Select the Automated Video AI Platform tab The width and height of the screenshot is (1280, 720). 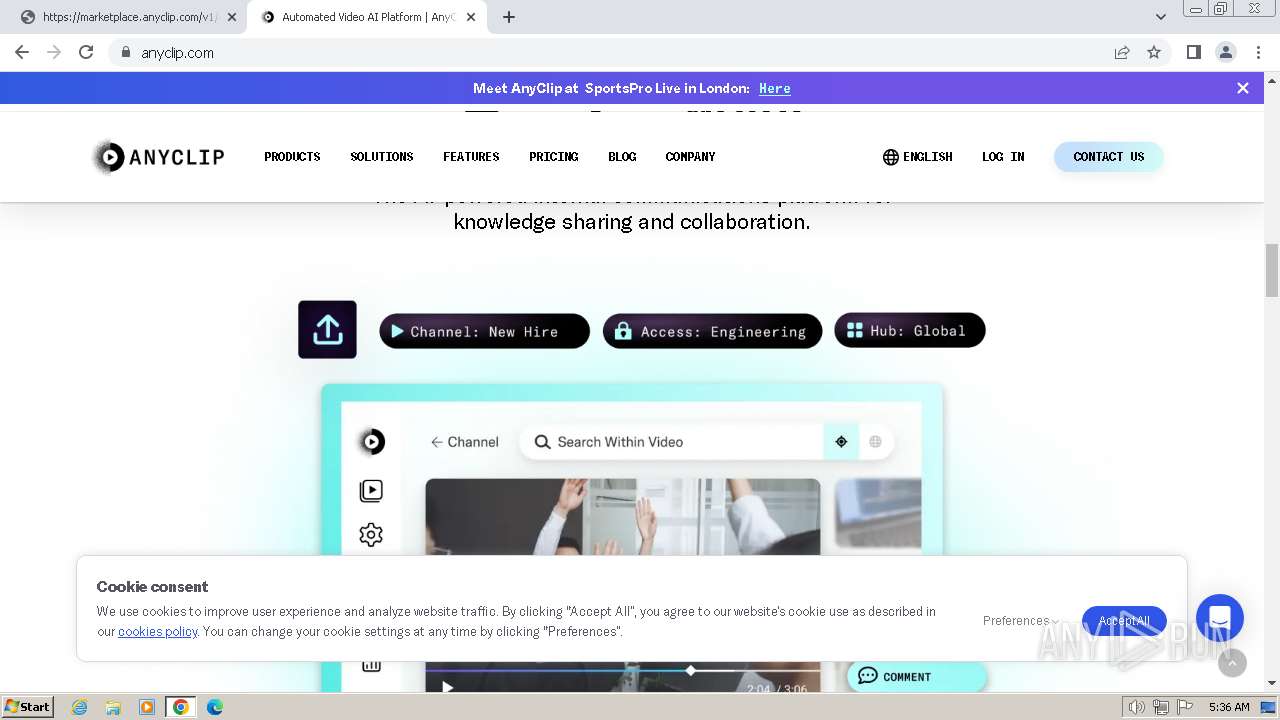click(x=366, y=17)
